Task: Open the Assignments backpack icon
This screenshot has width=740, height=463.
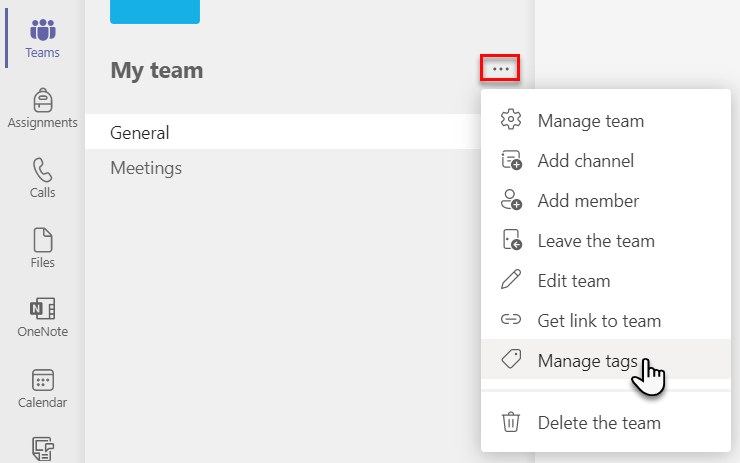Action: [x=43, y=100]
